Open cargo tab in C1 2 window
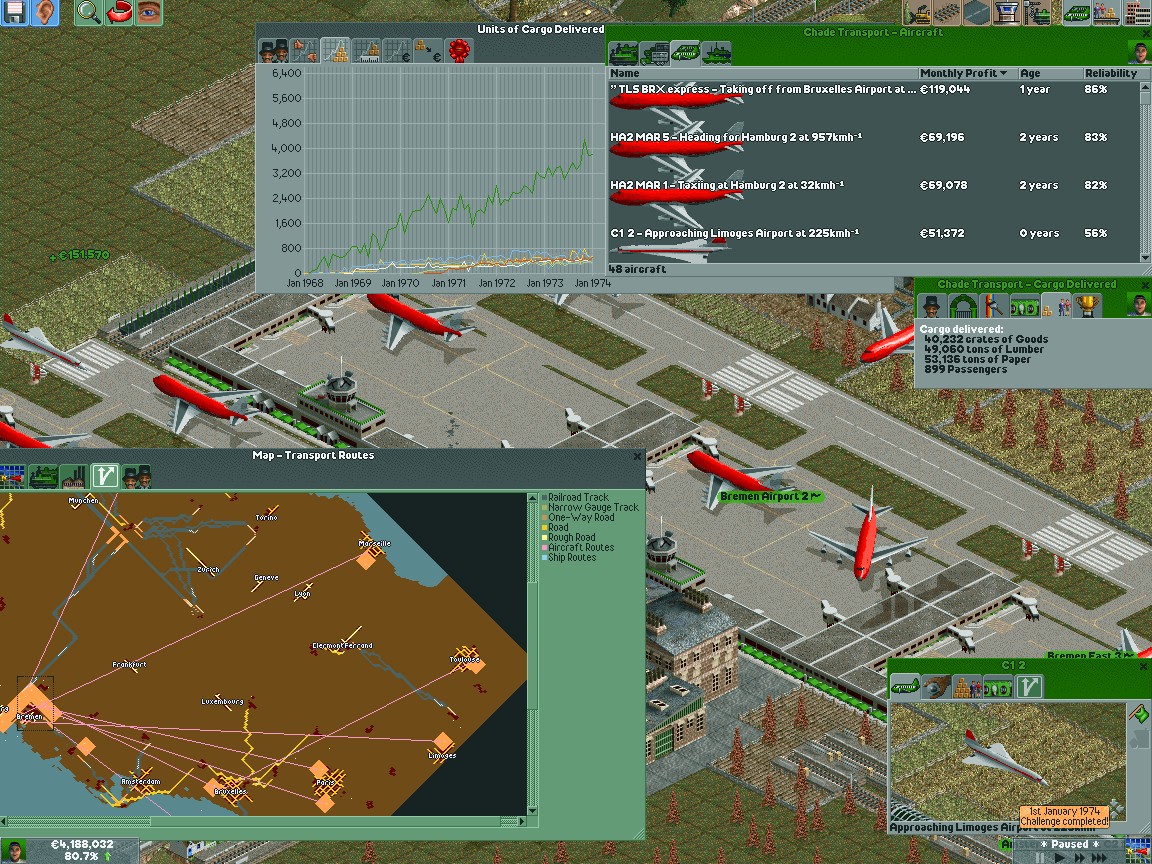1152x864 pixels. [x=966, y=687]
